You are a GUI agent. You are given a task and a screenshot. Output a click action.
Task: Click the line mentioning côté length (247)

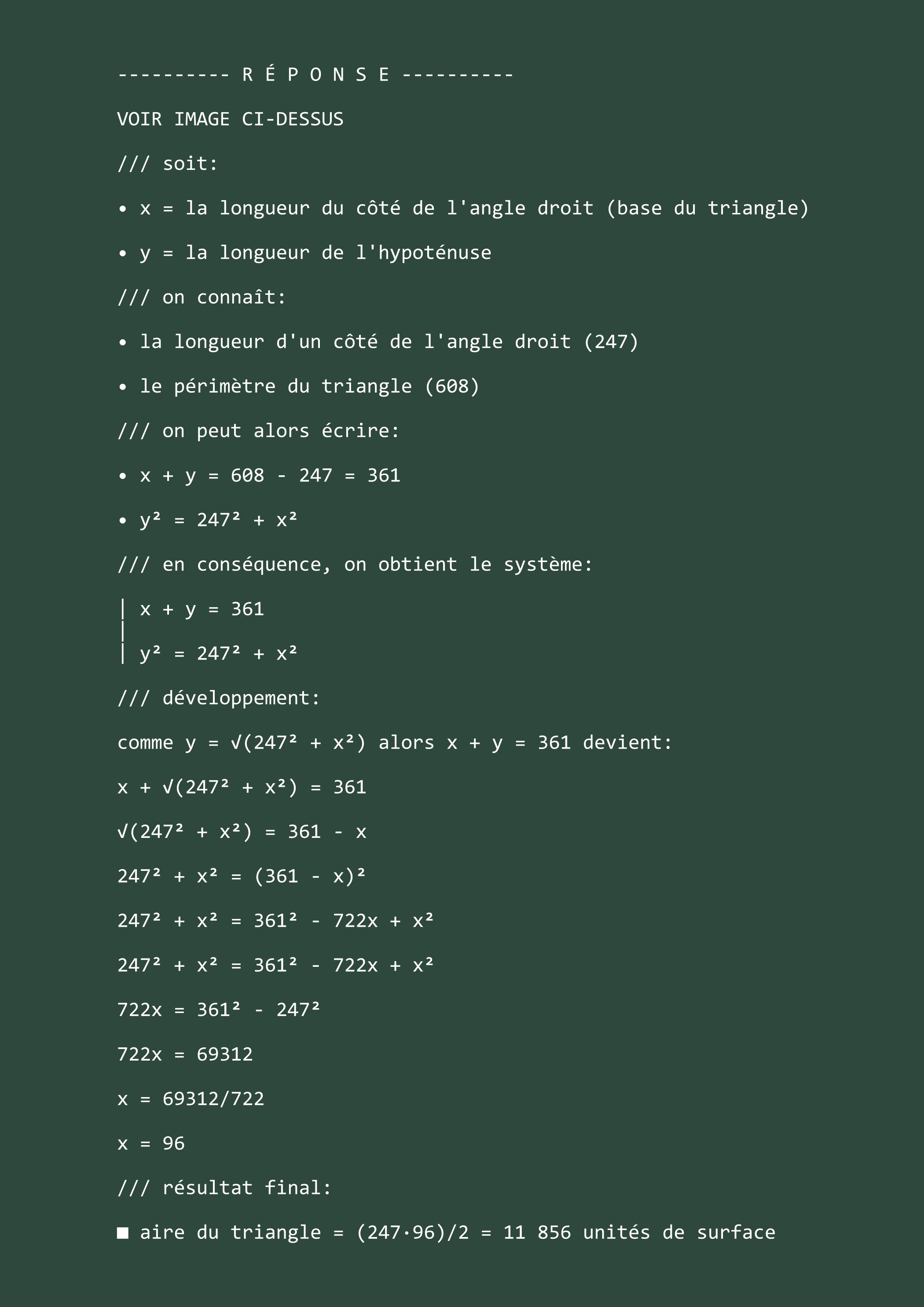378,341
